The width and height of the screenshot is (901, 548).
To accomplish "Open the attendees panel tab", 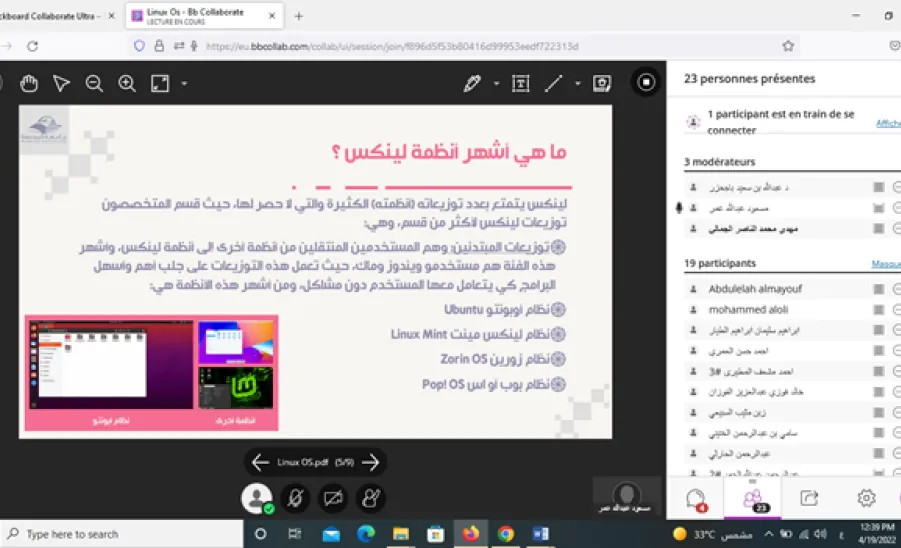I will point(753,499).
